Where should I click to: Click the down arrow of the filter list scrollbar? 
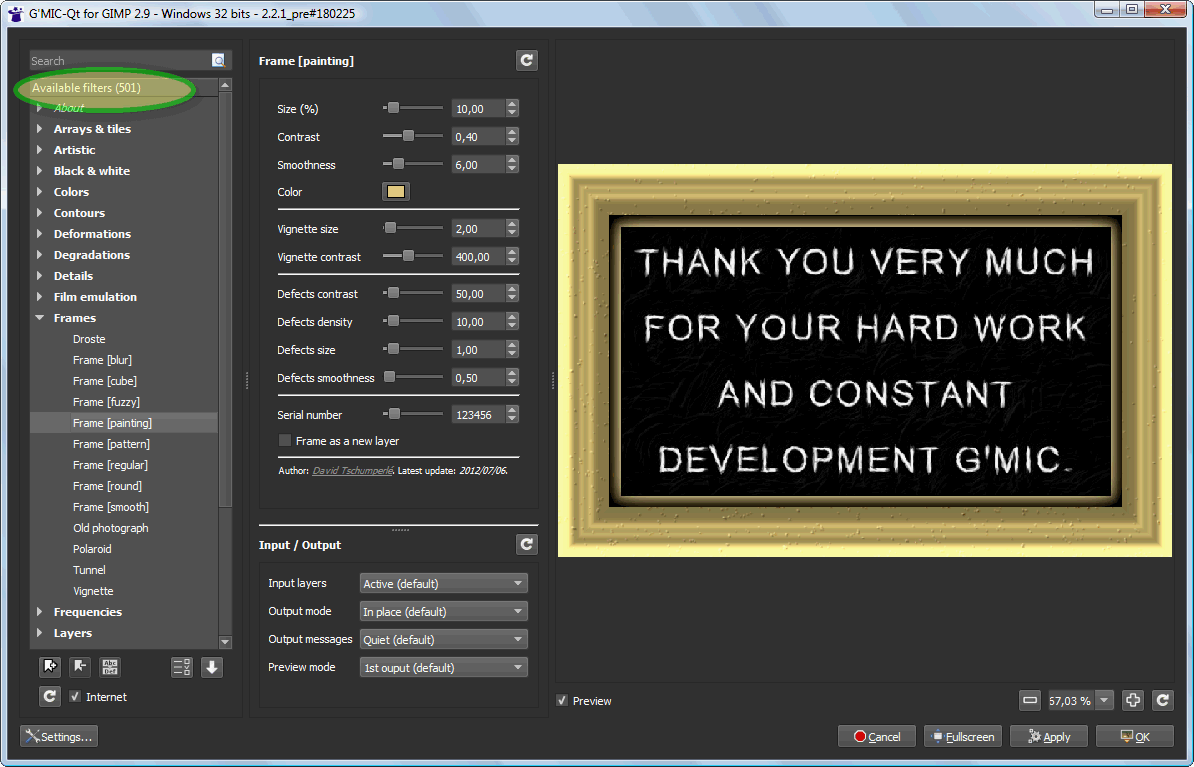(x=225, y=642)
